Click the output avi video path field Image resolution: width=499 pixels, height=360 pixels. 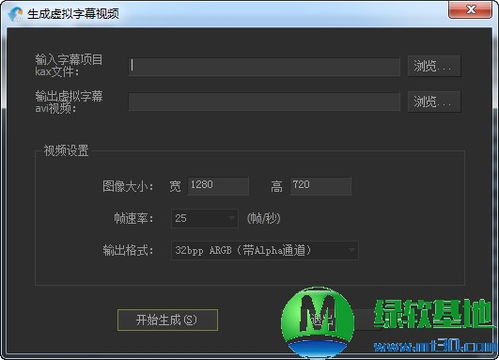[x=264, y=102]
